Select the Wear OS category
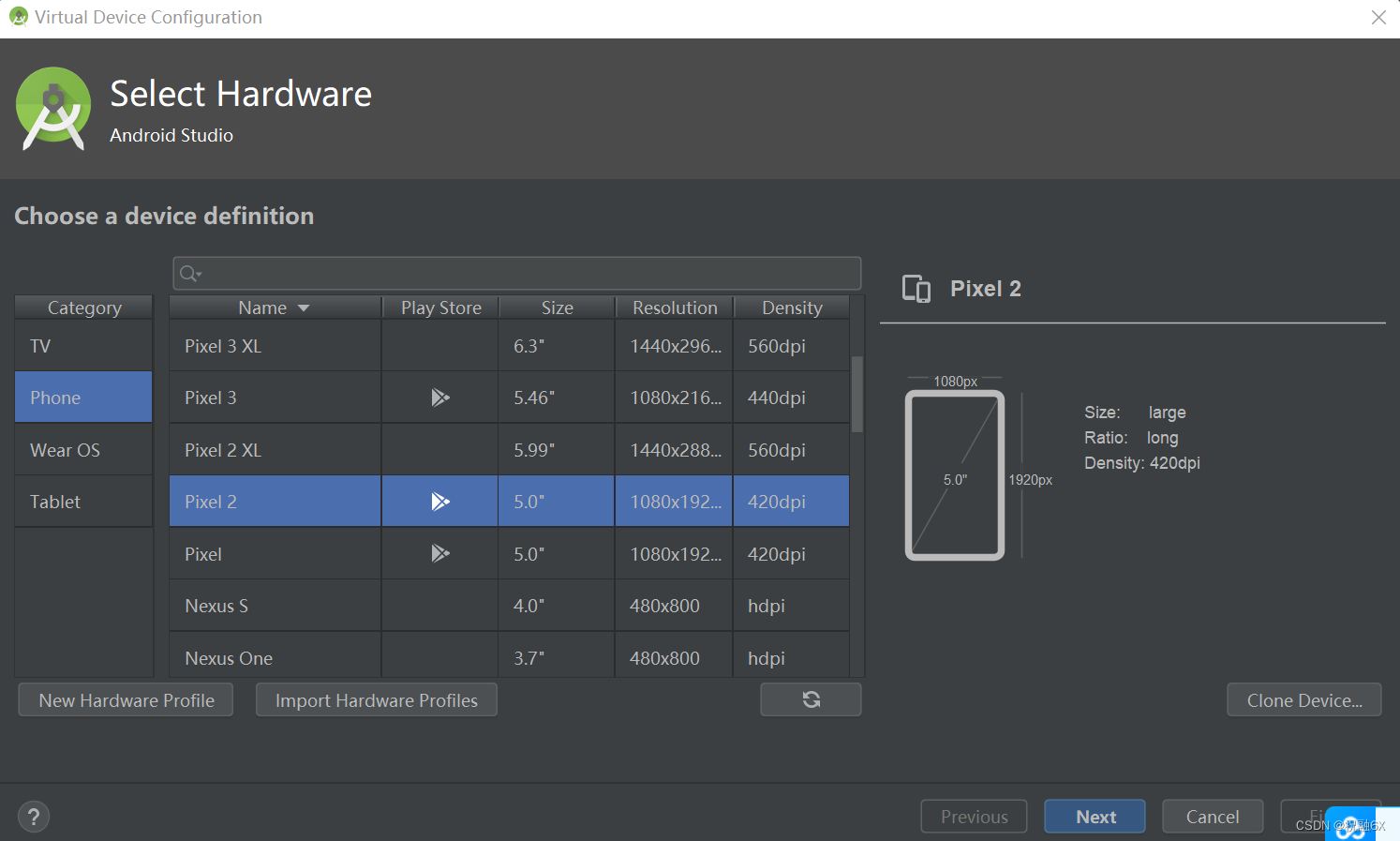1400x841 pixels. 83,450
